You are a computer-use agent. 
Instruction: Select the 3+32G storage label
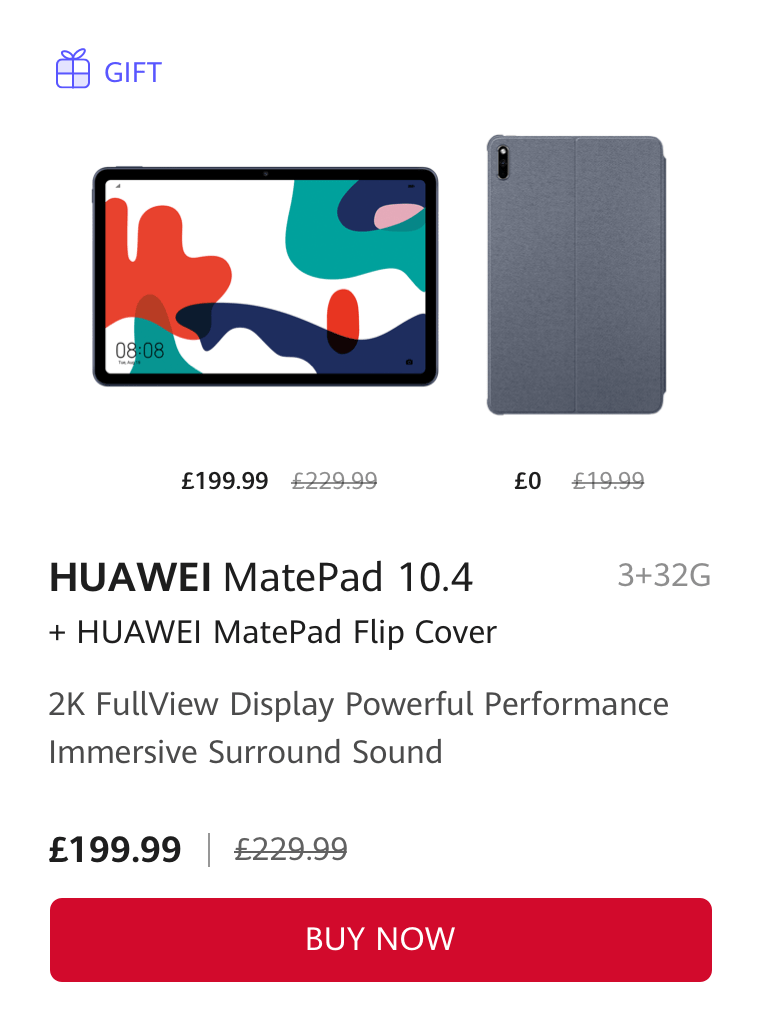(664, 575)
